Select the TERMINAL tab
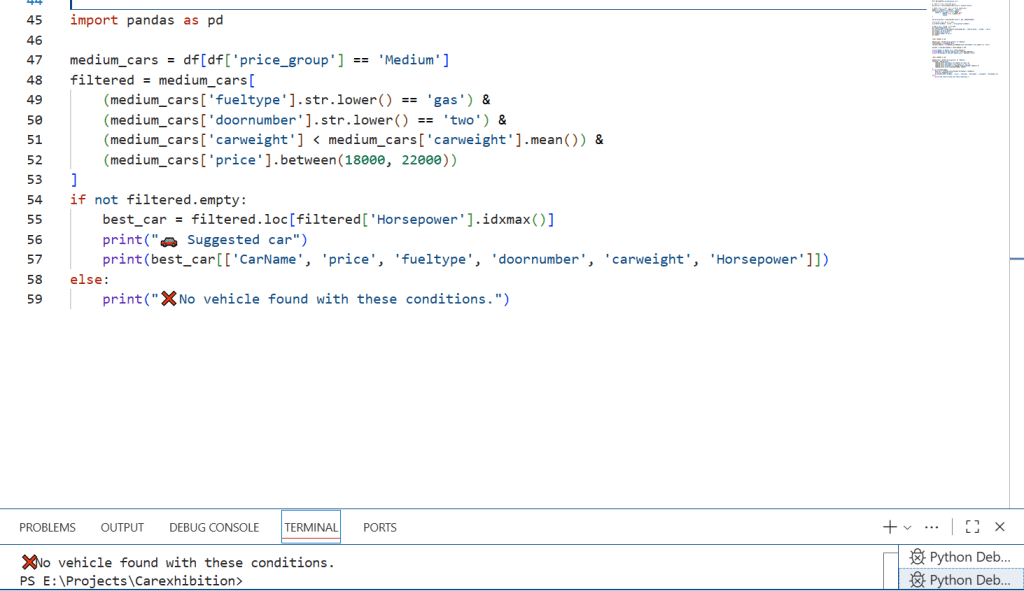This screenshot has width=1024, height=591. [311, 527]
